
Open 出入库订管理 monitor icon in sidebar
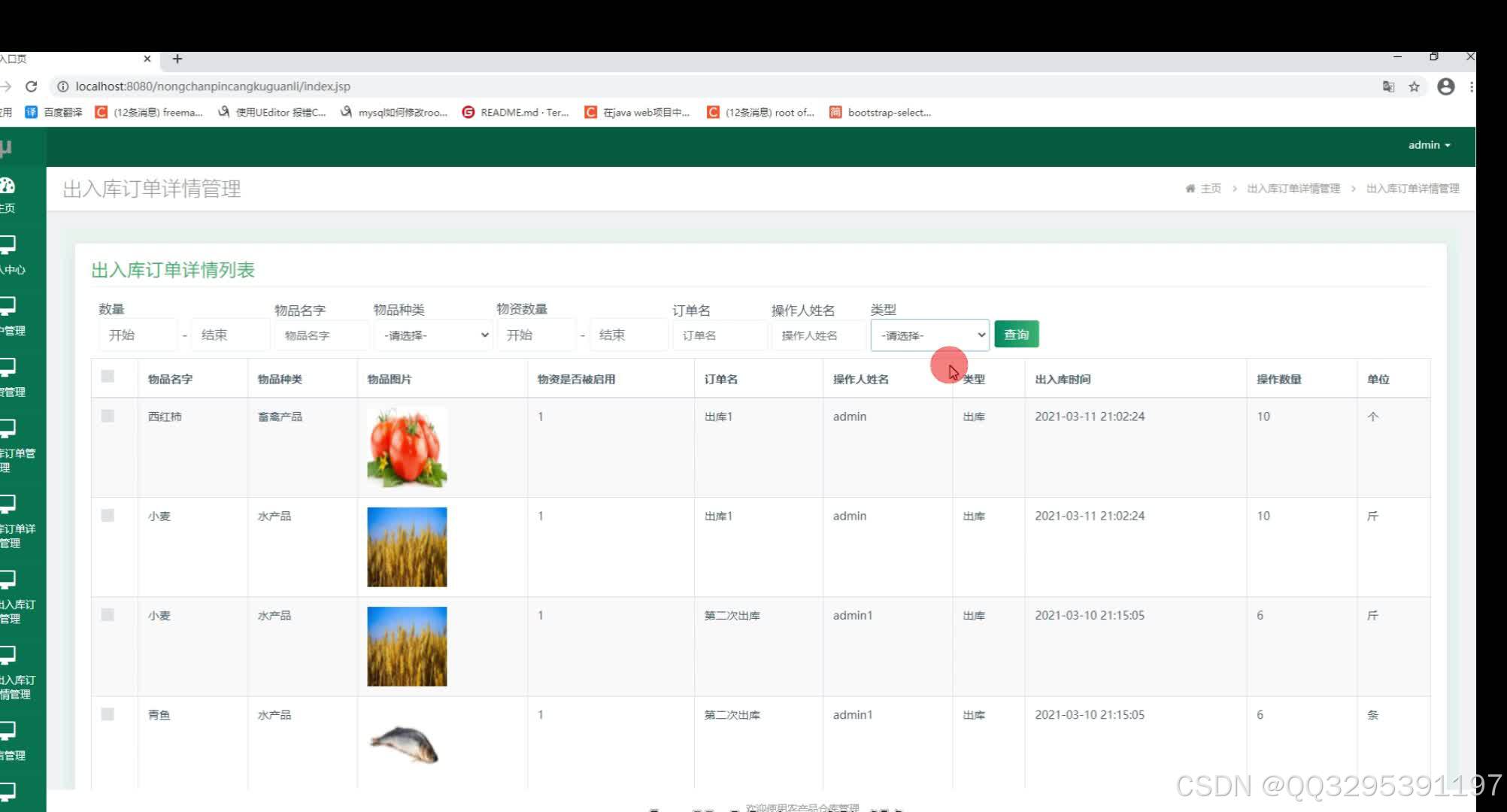click(x=8, y=579)
